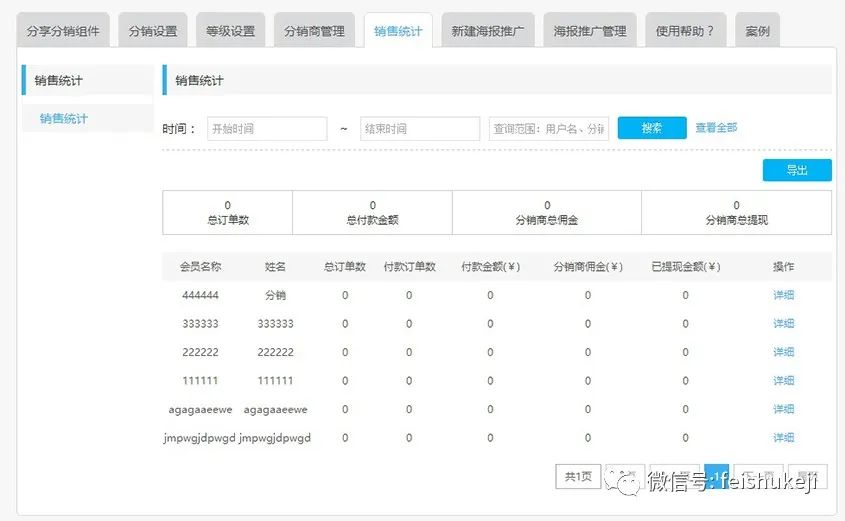Open 详细 for member 444444
Screen dimensions: 845x521
click(x=784, y=295)
